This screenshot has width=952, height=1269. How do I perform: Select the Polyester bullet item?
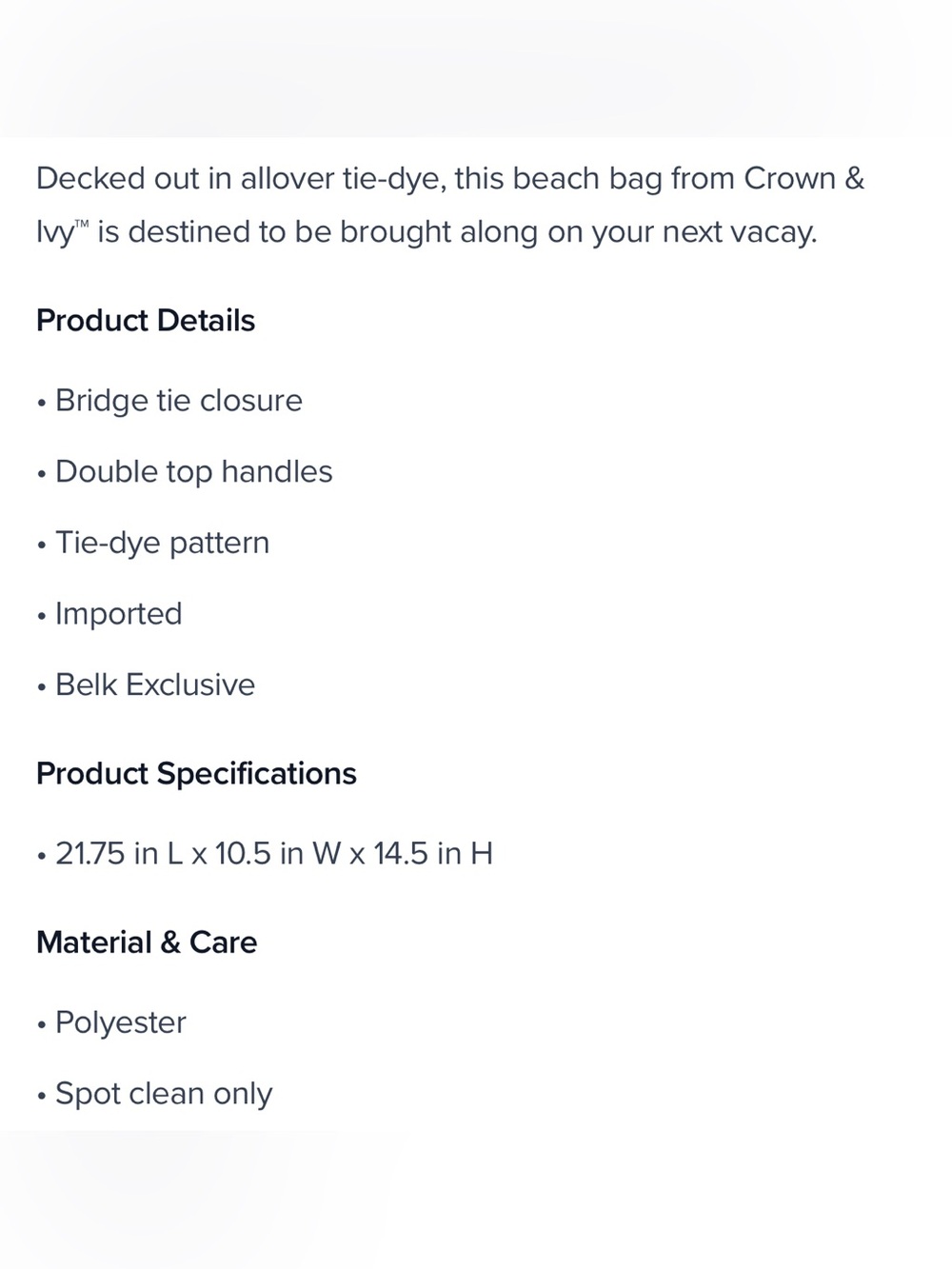coord(111,1022)
